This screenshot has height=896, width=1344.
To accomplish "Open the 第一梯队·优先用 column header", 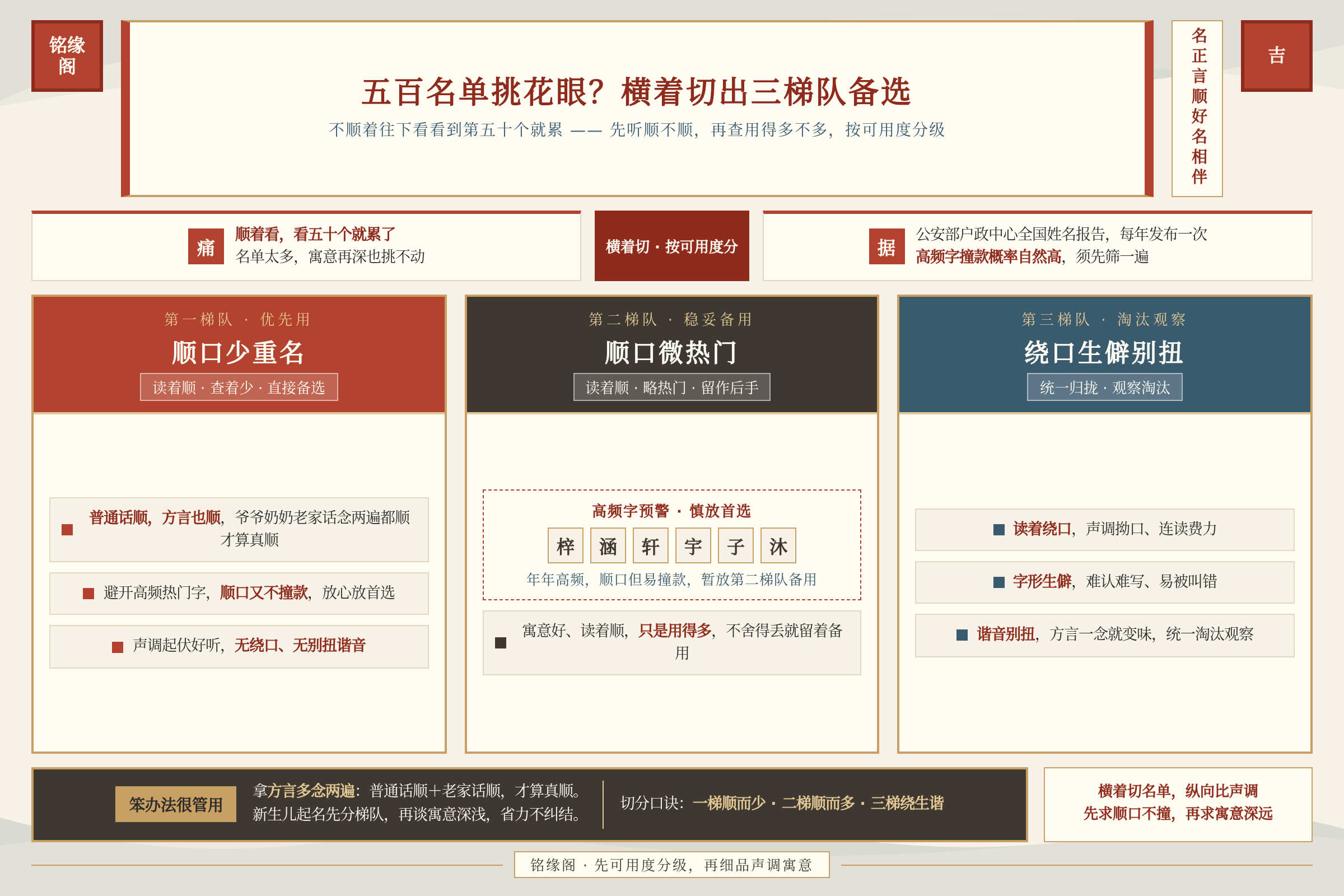I will [x=239, y=354].
